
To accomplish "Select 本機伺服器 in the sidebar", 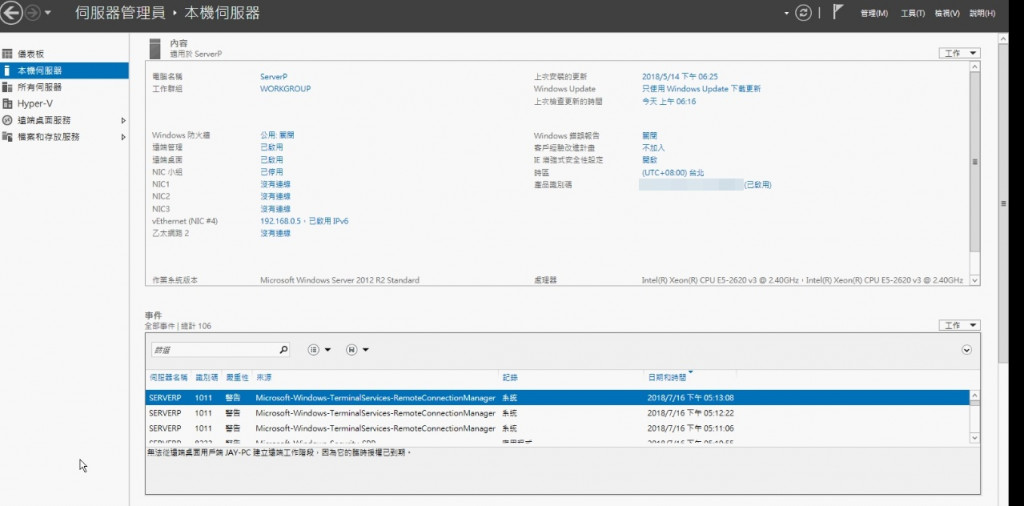I will (64, 71).
